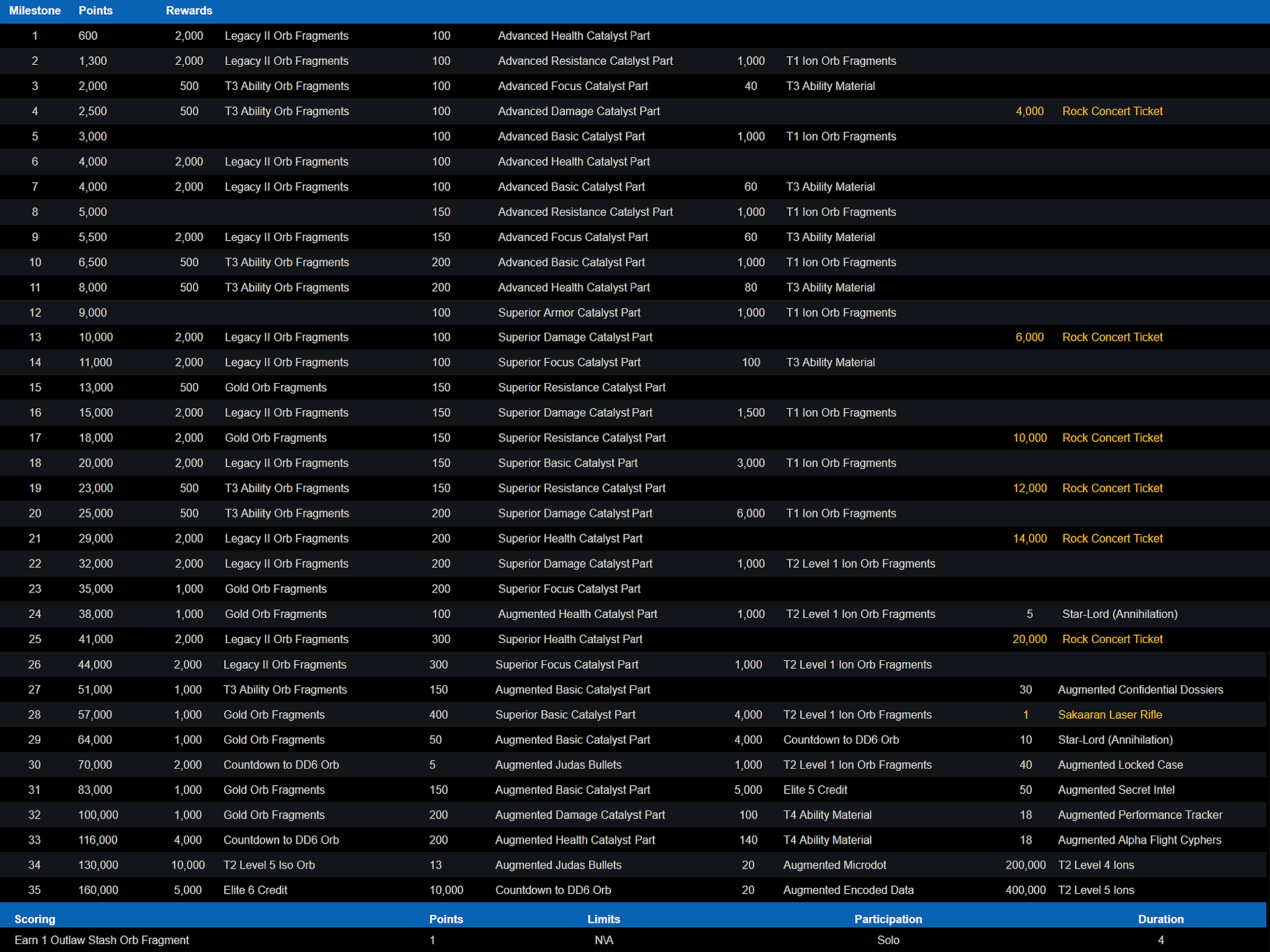The width and height of the screenshot is (1270, 952).
Task: Click the Points column header
Action: (x=95, y=11)
